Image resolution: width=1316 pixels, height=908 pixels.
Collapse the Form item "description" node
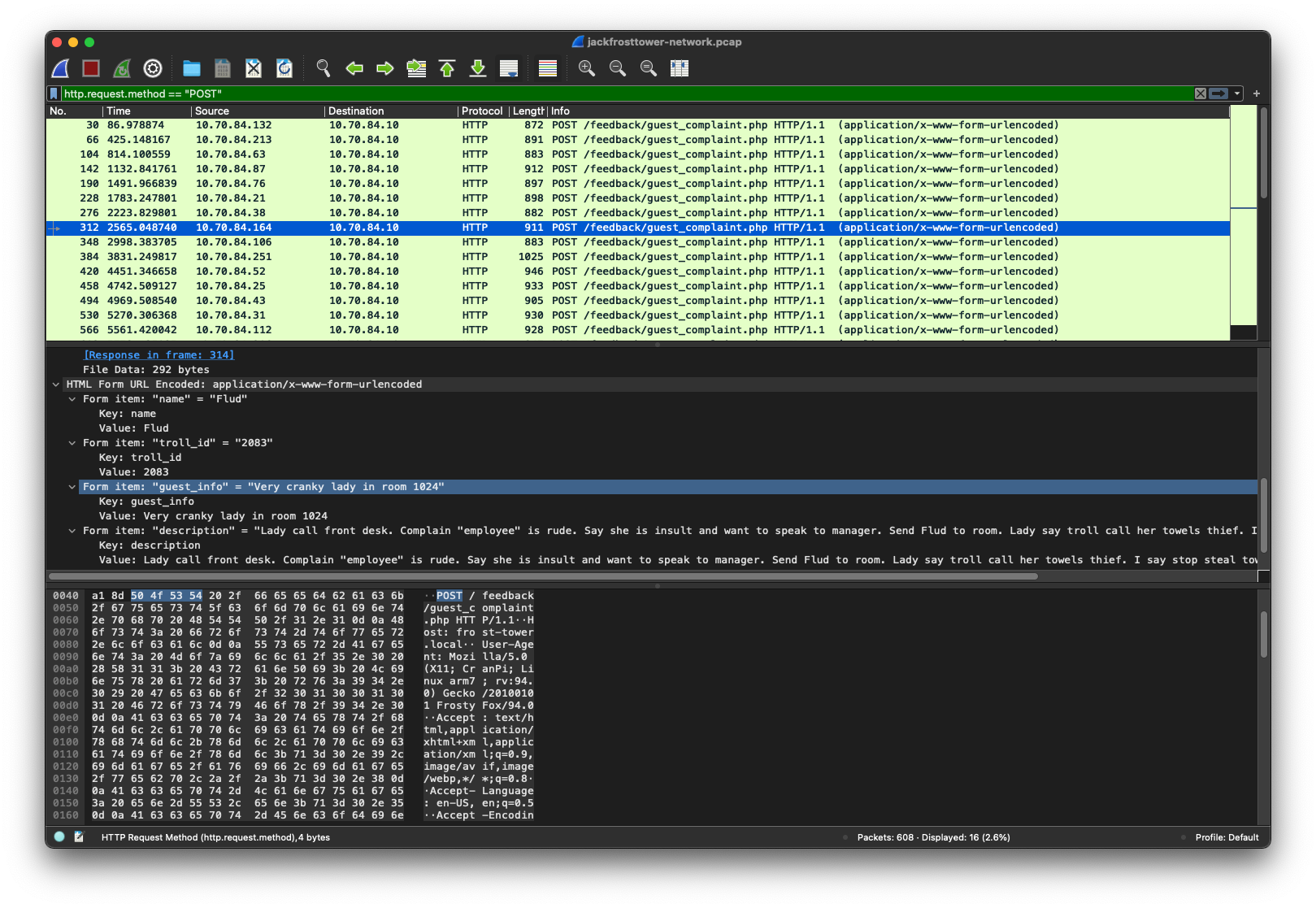[72, 531]
